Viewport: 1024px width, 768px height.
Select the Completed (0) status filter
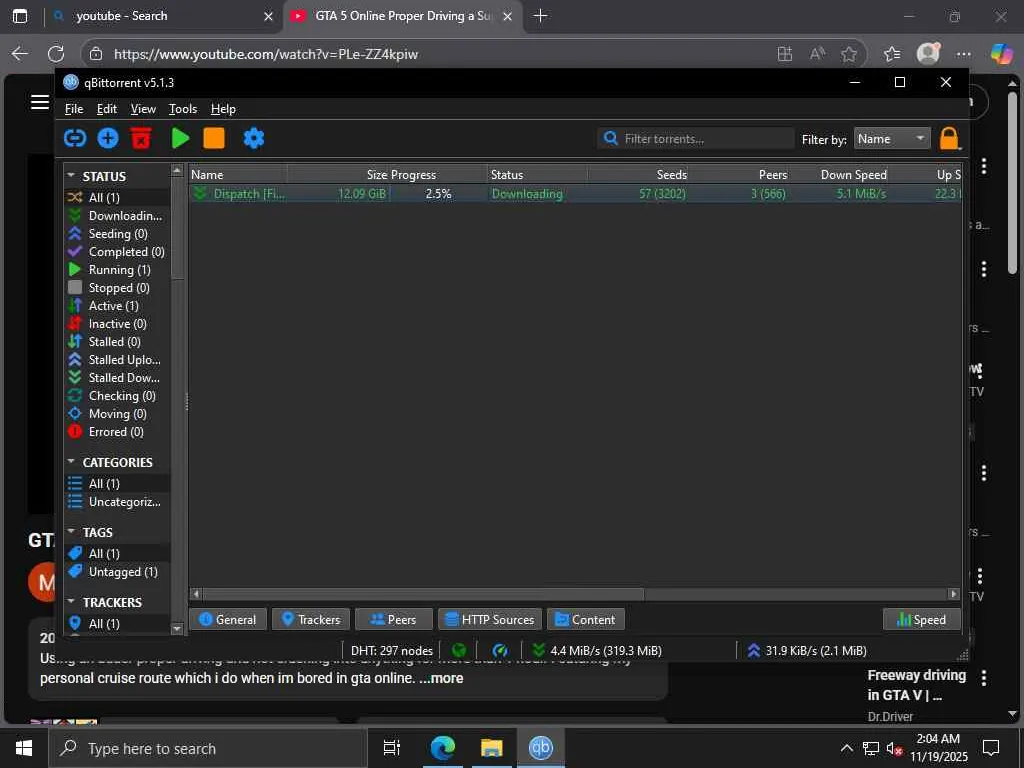(116, 252)
